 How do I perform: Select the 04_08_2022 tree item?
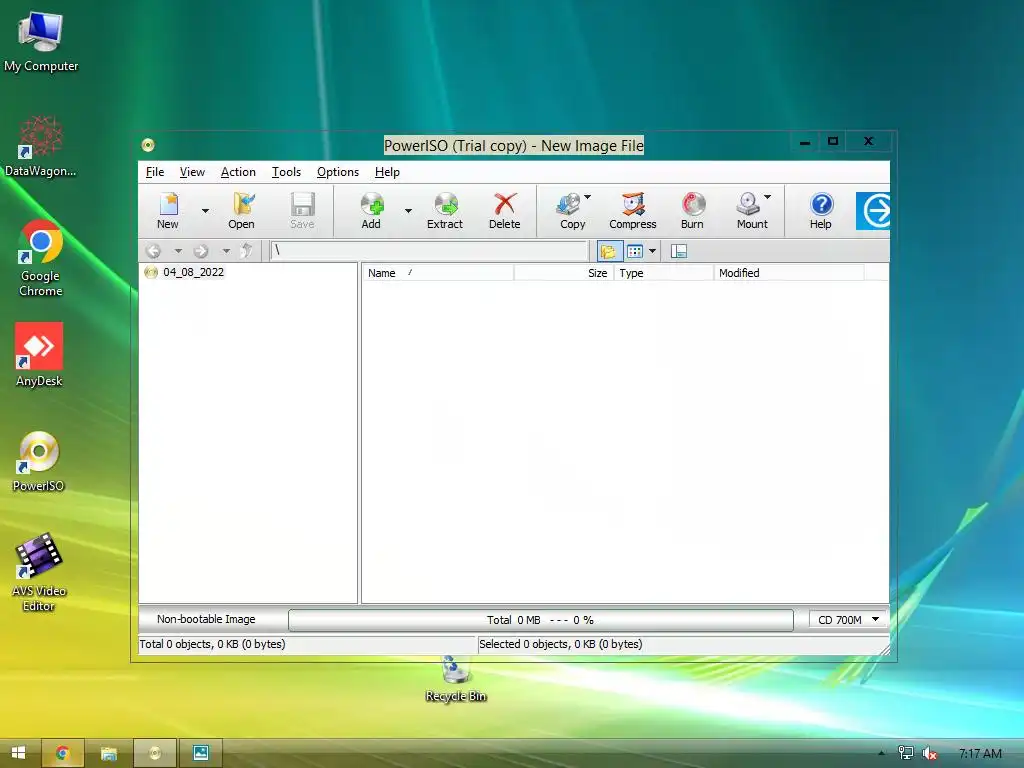[x=193, y=272]
